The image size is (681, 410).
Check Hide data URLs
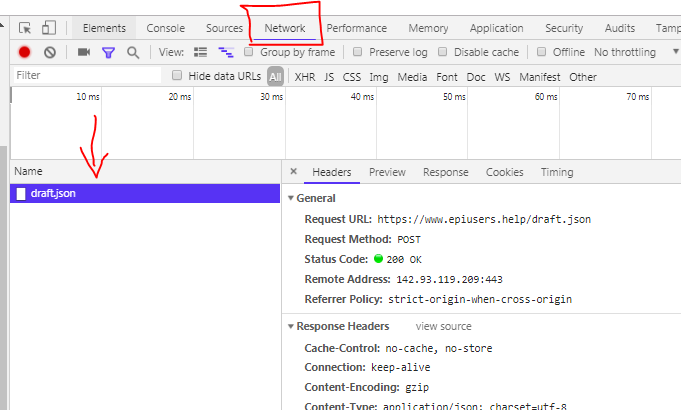click(x=177, y=76)
